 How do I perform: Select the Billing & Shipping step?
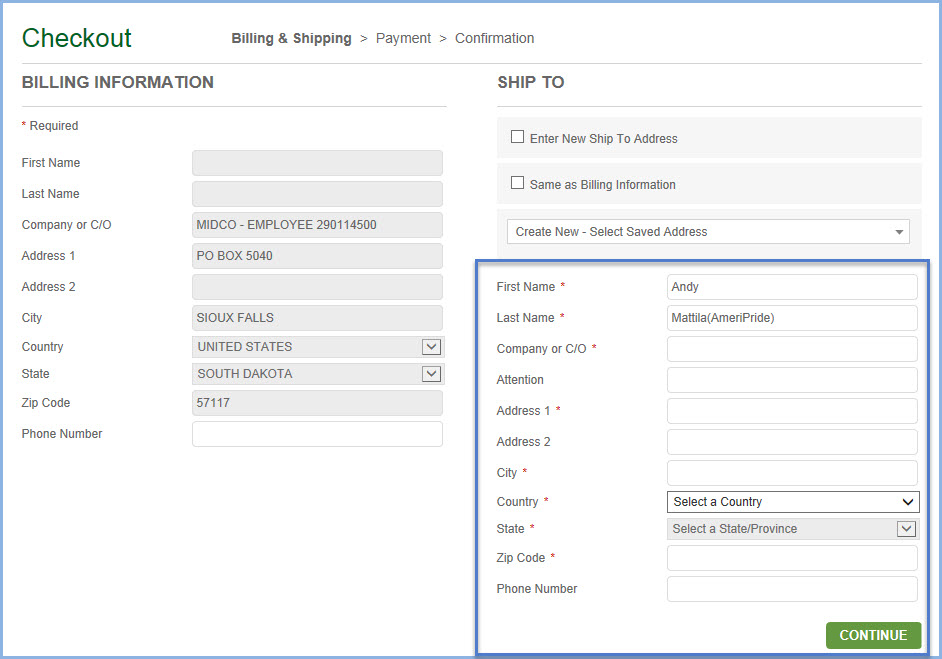(x=291, y=38)
